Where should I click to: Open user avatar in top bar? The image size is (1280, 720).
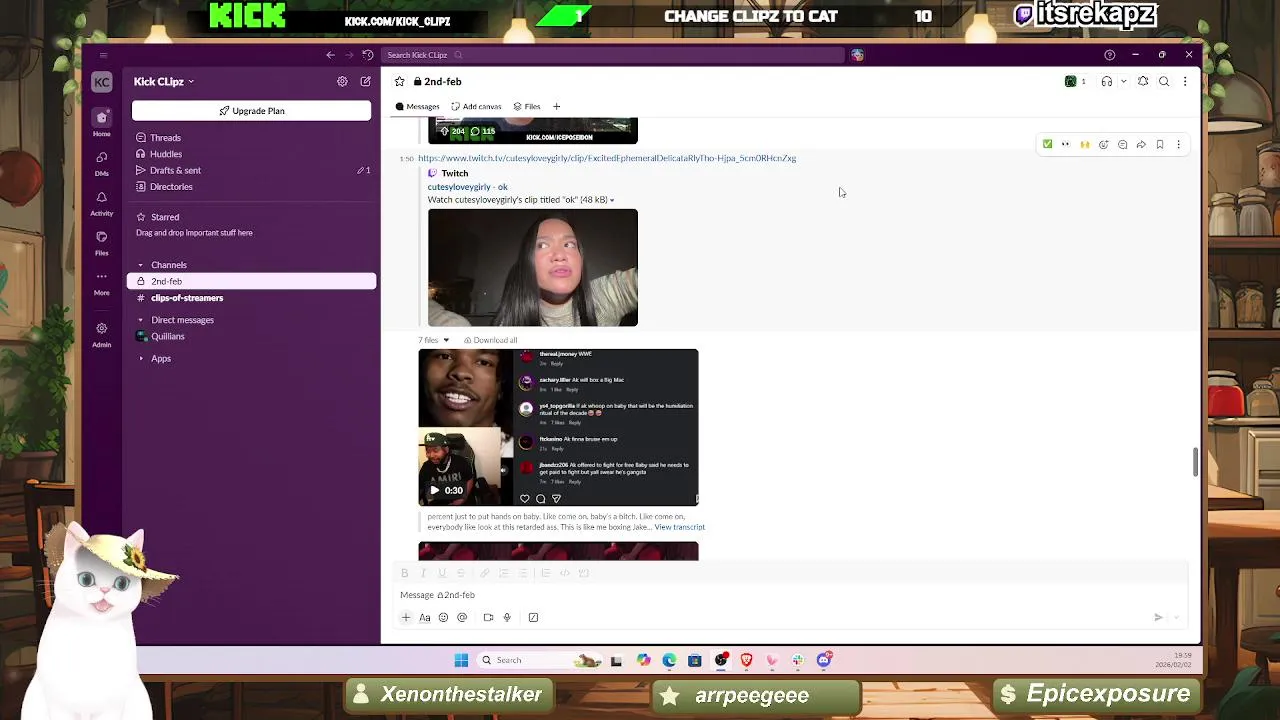[857, 54]
